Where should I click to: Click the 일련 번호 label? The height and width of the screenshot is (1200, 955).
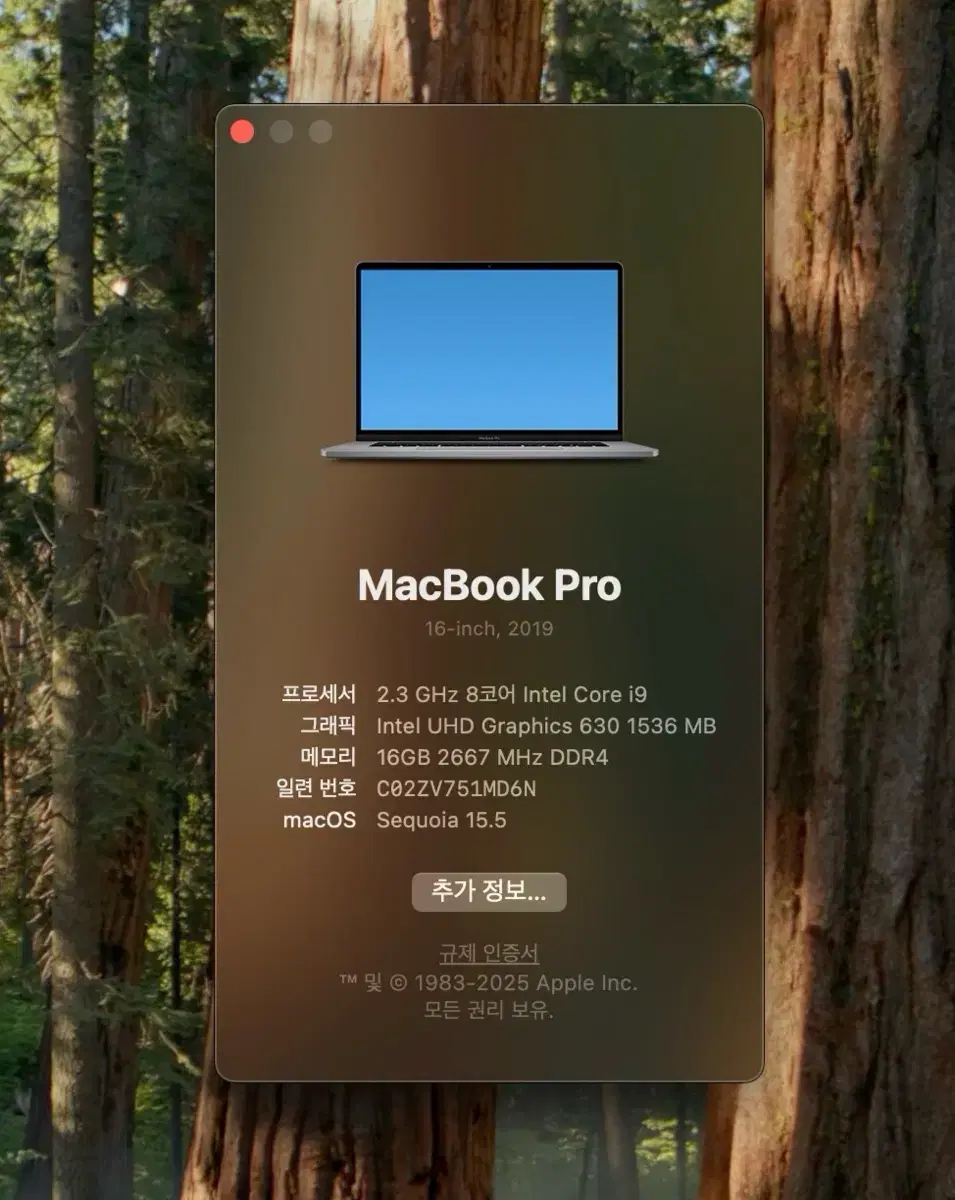click(x=316, y=788)
